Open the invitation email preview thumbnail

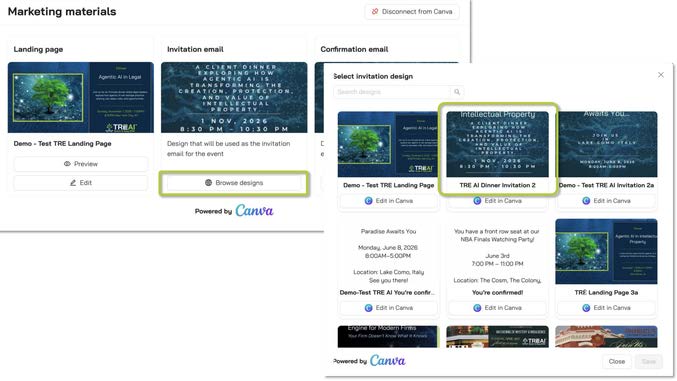234,97
